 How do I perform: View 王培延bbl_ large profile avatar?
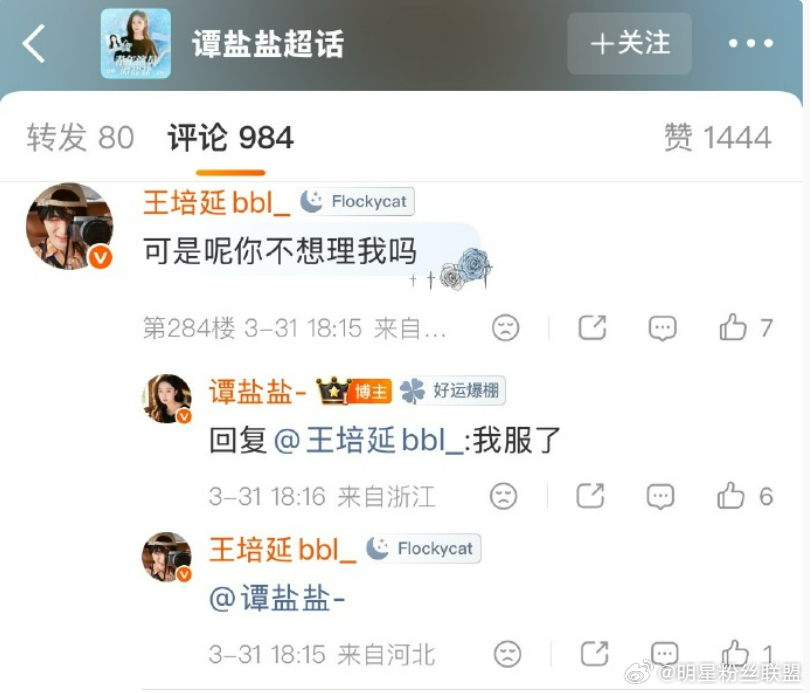pyautogui.click(x=70, y=226)
